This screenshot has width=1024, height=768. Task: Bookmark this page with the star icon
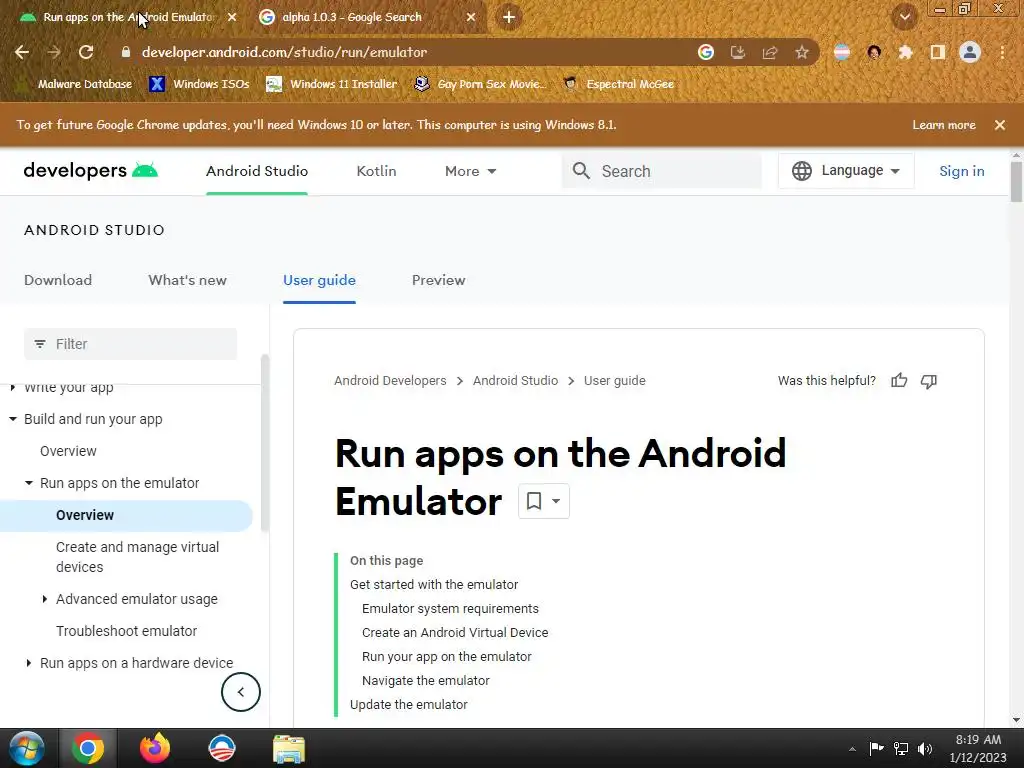(x=801, y=52)
